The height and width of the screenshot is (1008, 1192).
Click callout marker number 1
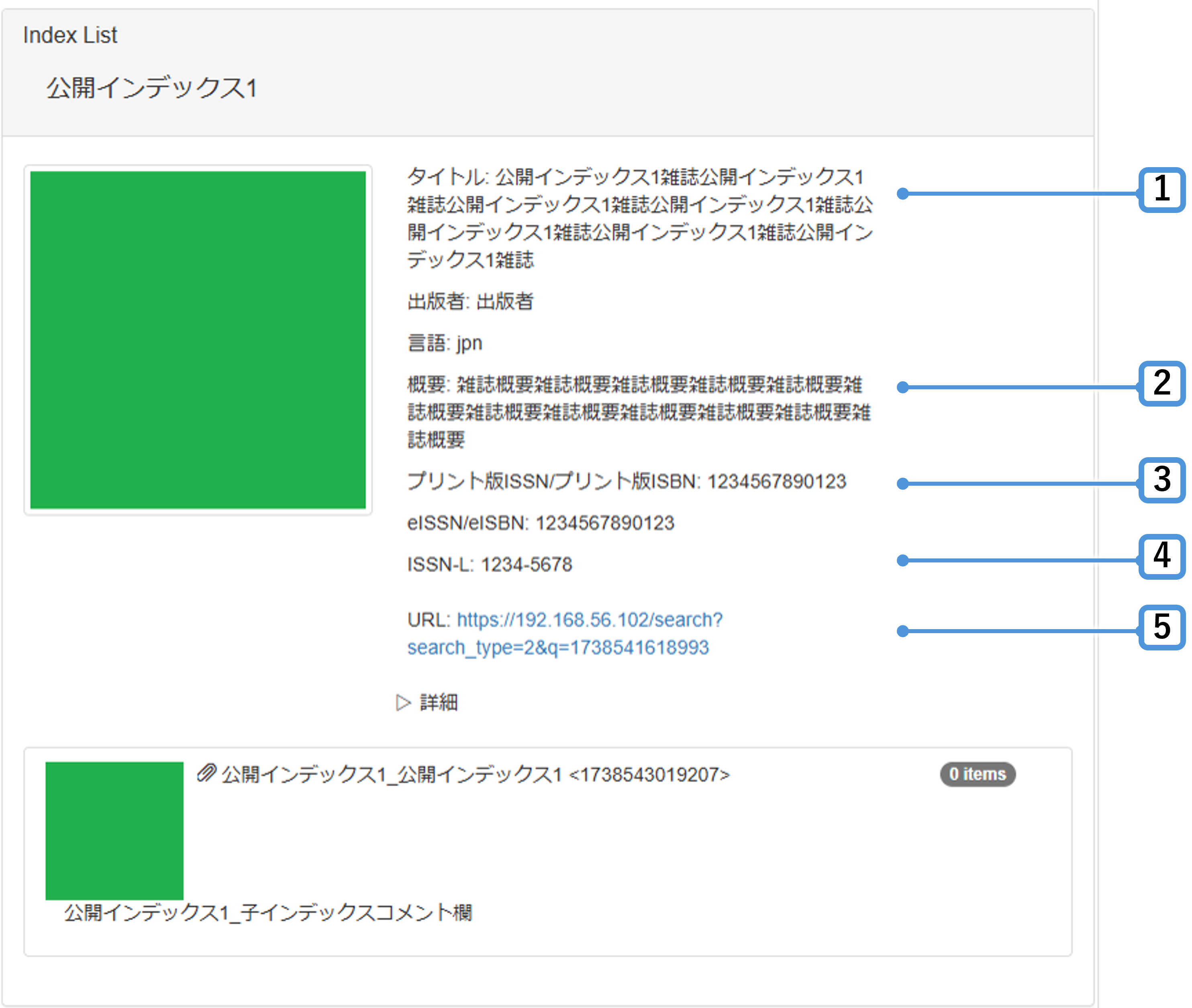1162,190
